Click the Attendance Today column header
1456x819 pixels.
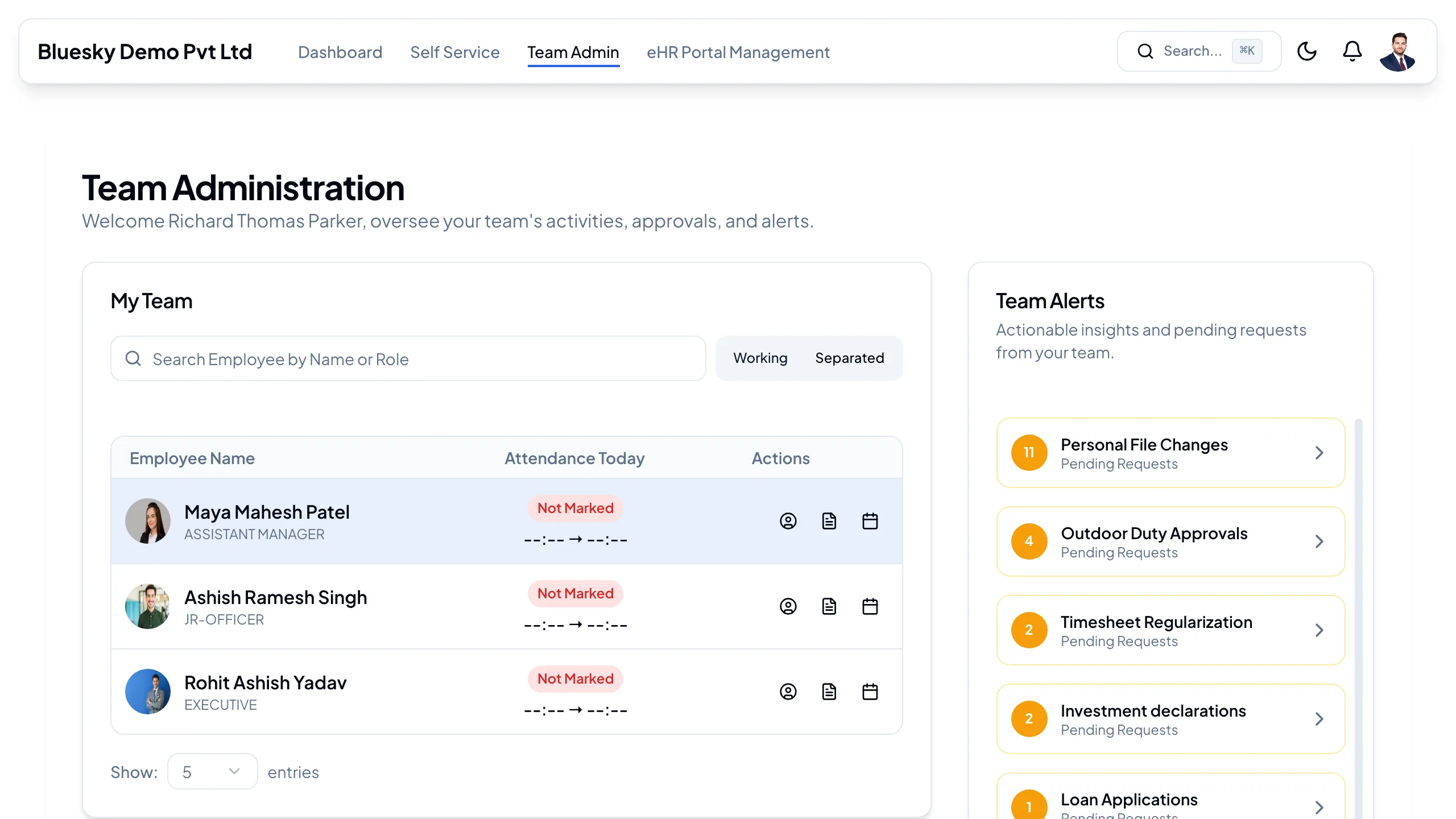[574, 458]
